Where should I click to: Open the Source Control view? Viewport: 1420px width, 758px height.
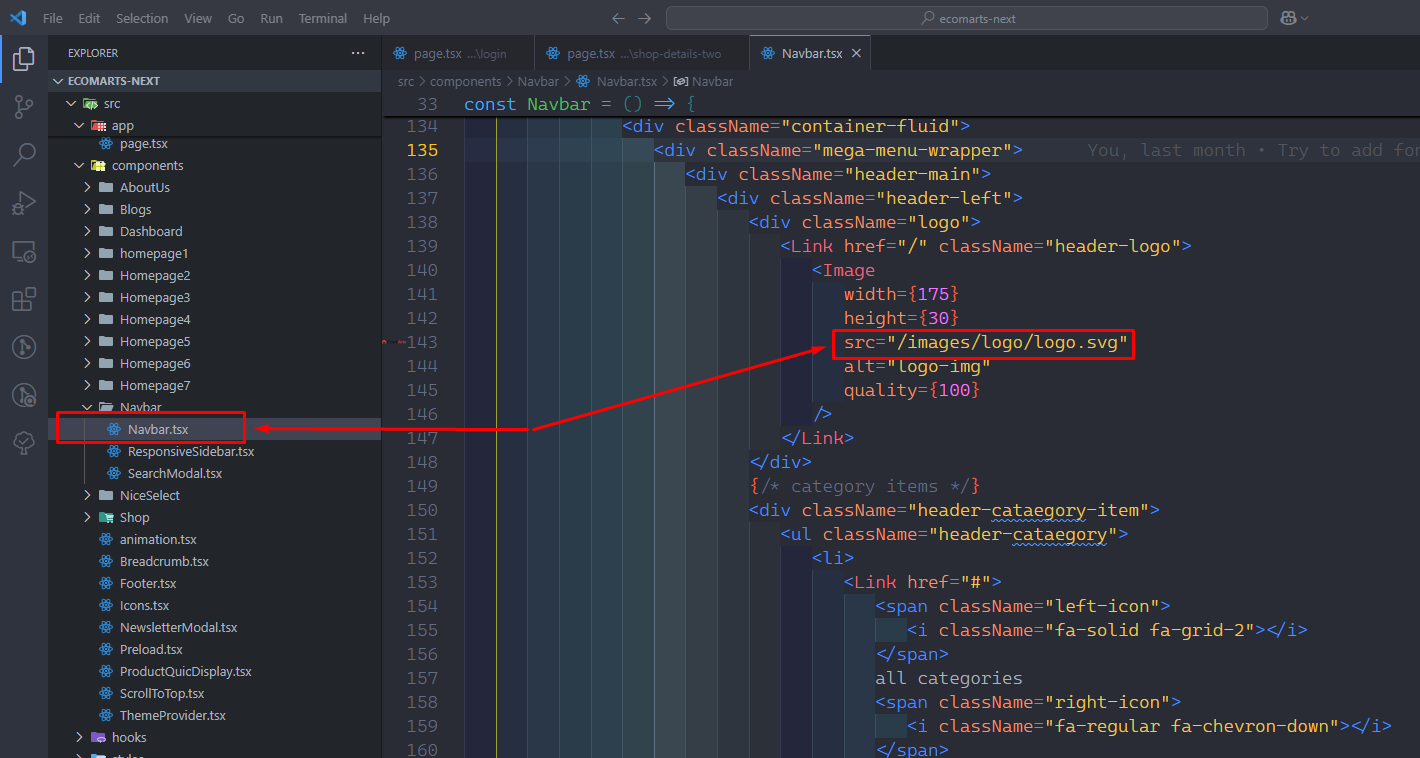(24, 107)
